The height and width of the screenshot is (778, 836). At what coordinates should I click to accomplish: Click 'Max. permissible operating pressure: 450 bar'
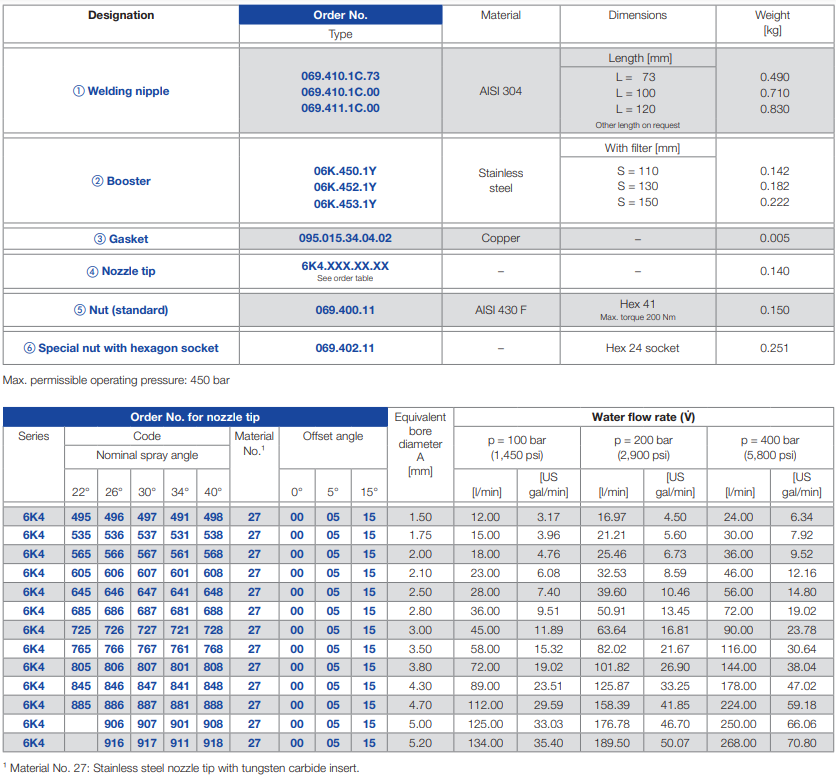click(116, 380)
